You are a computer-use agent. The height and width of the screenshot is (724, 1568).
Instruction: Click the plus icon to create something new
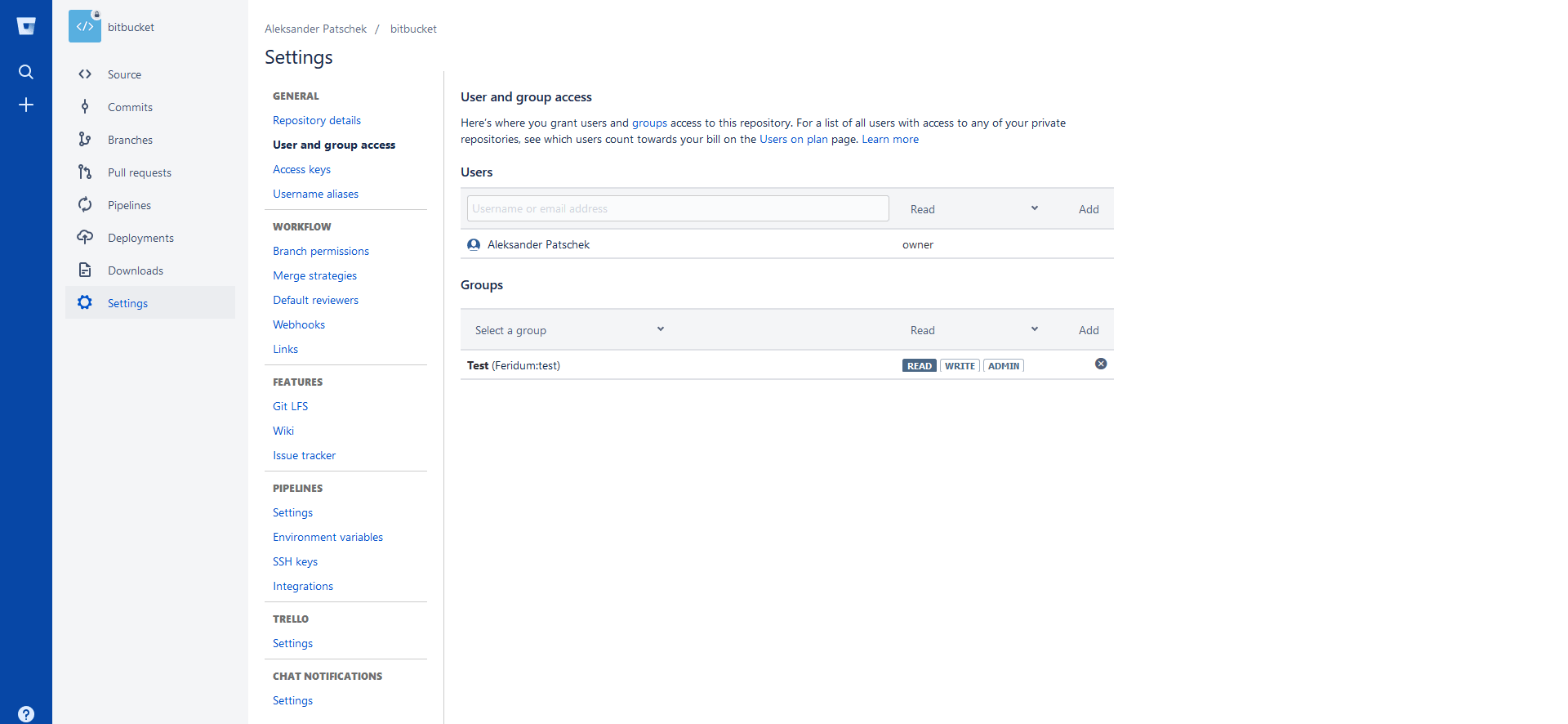[x=26, y=105]
